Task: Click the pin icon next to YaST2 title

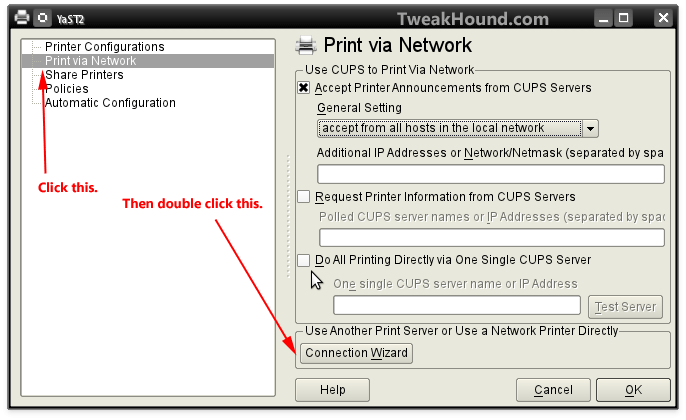Action: pyautogui.click(x=42, y=18)
